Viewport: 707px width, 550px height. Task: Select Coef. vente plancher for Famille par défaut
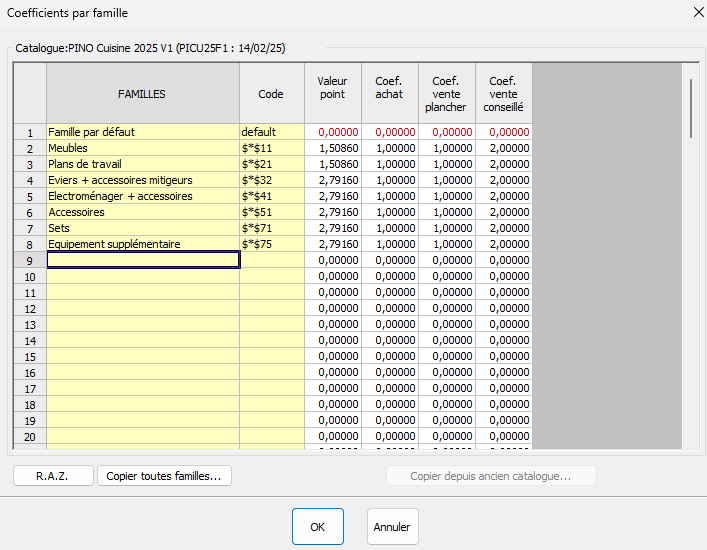click(x=447, y=132)
